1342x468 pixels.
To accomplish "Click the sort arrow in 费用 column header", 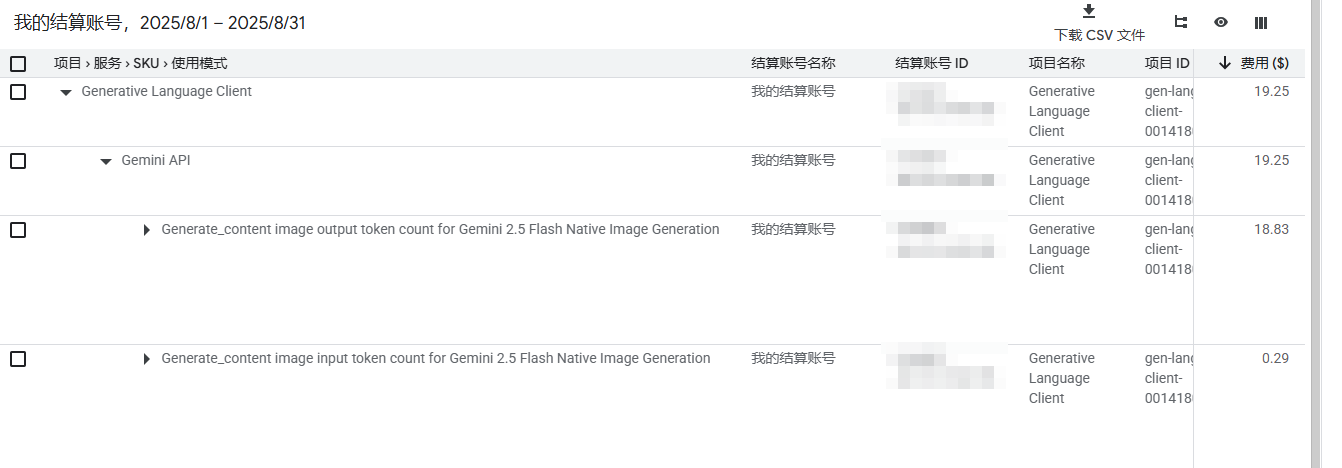I will pyautogui.click(x=1224, y=63).
